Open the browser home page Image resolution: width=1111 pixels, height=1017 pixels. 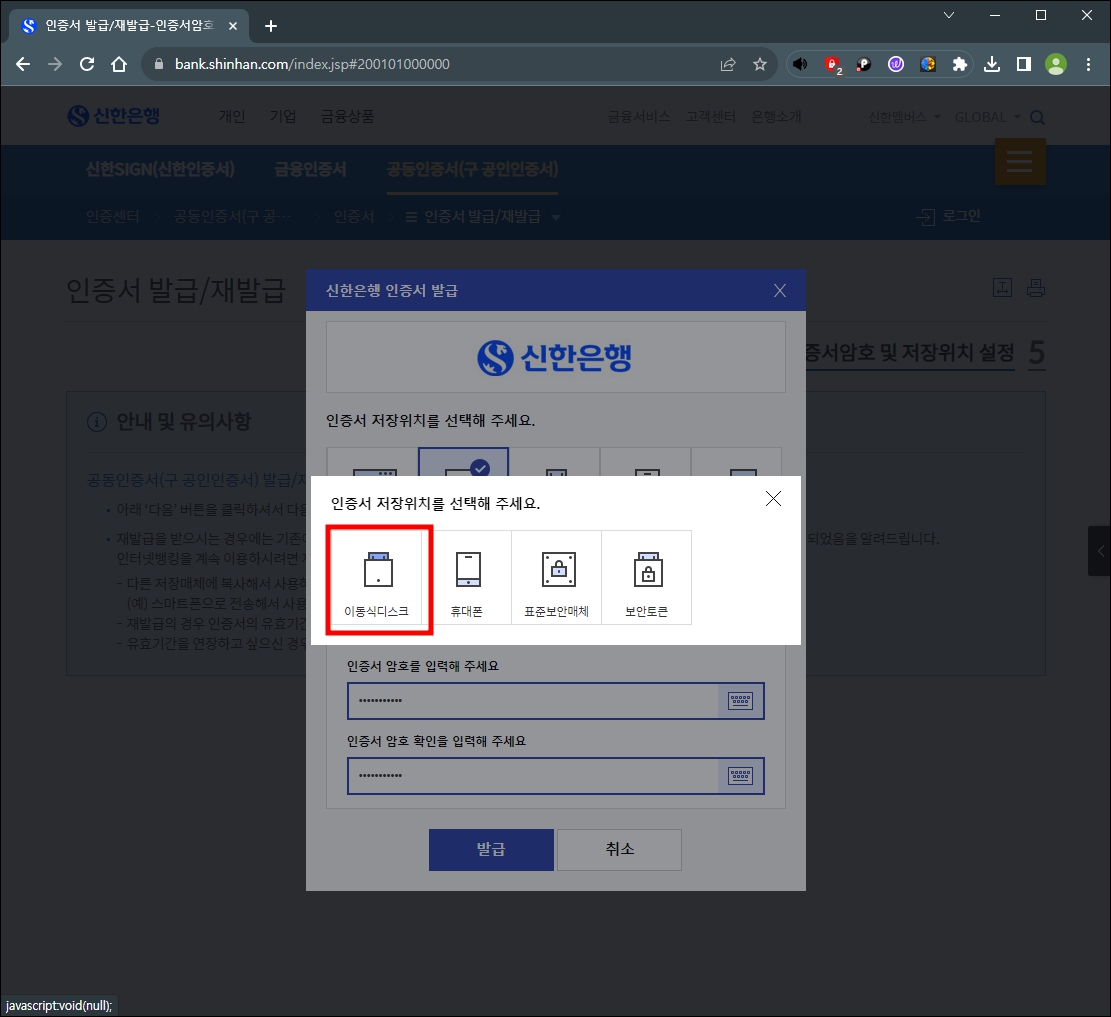click(x=119, y=64)
